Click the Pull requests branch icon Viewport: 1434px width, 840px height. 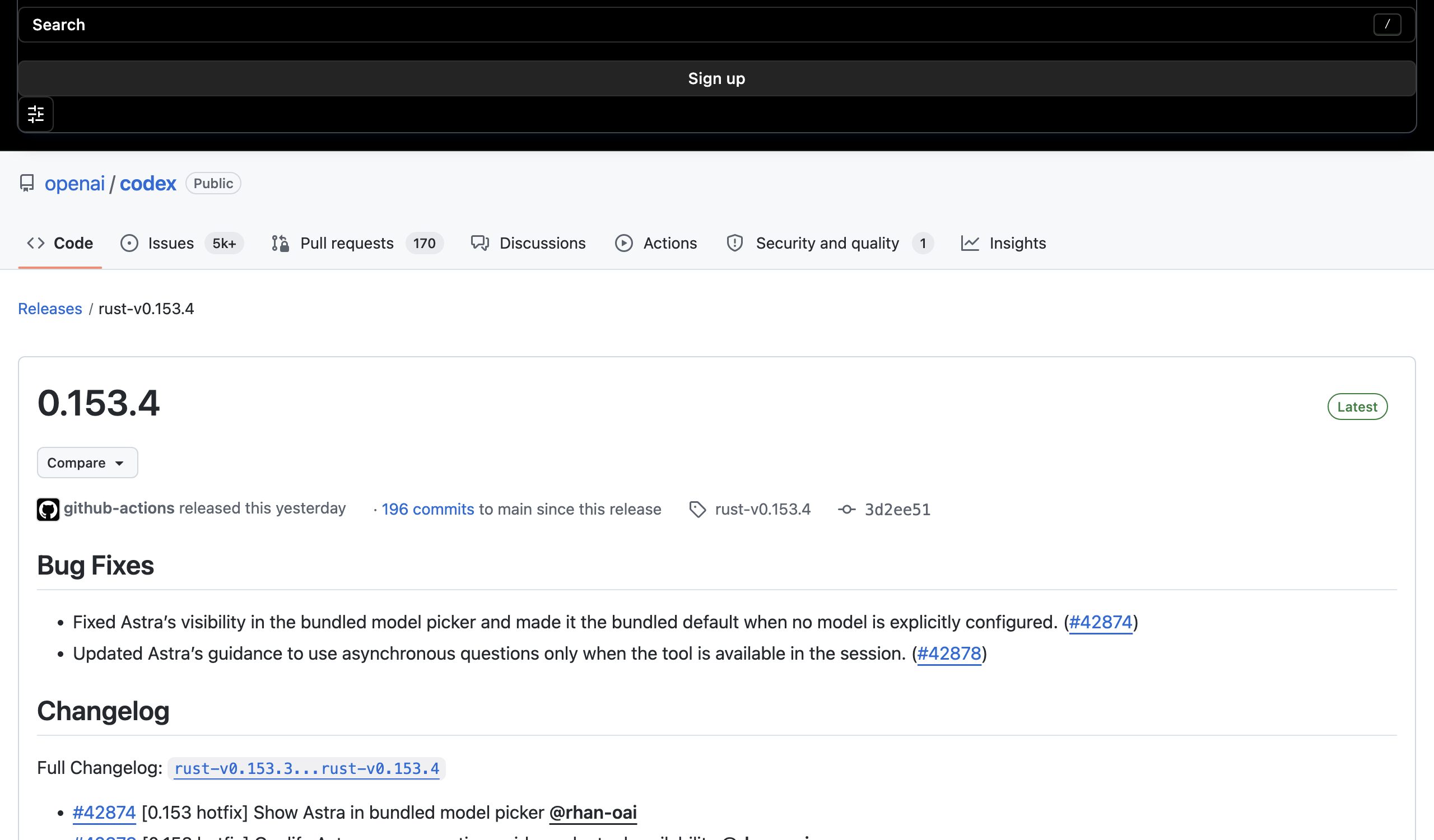pyautogui.click(x=280, y=244)
